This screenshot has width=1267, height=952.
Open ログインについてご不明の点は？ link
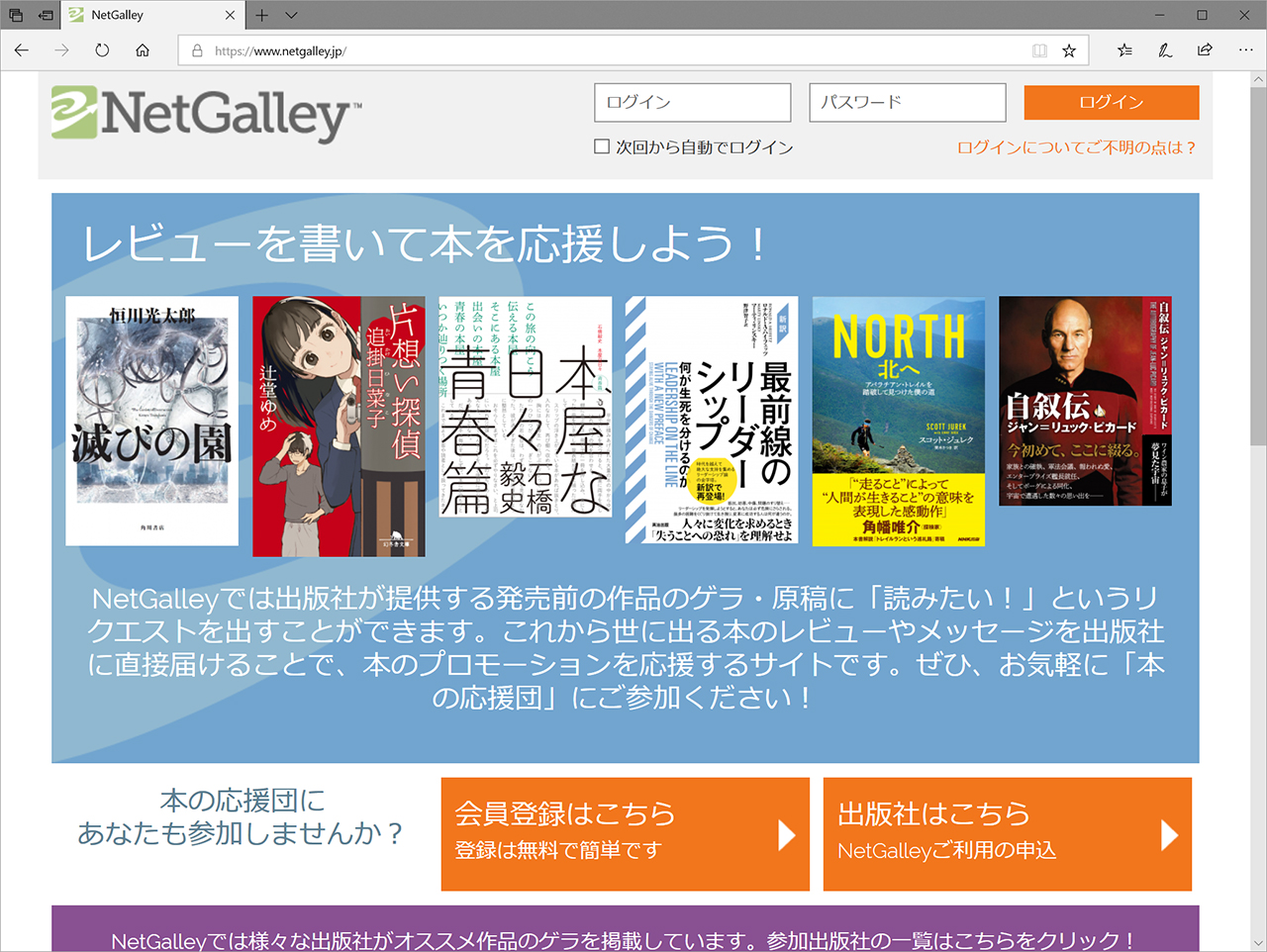coord(1077,147)
